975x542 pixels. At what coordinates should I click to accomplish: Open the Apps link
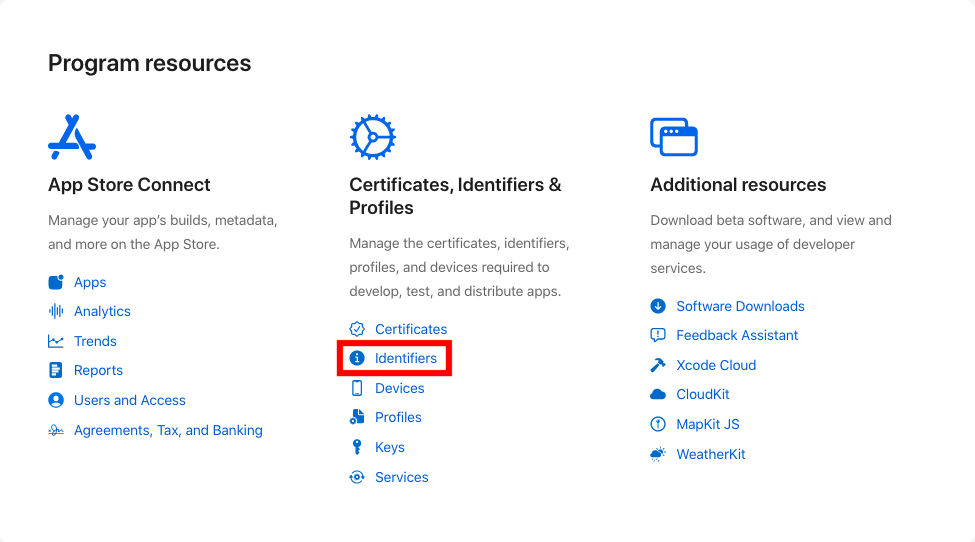point(90,282)
